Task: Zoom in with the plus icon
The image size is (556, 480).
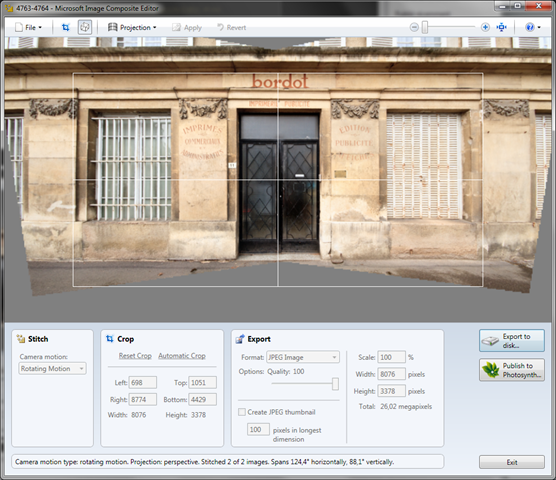Action: (x=485, y=27)
